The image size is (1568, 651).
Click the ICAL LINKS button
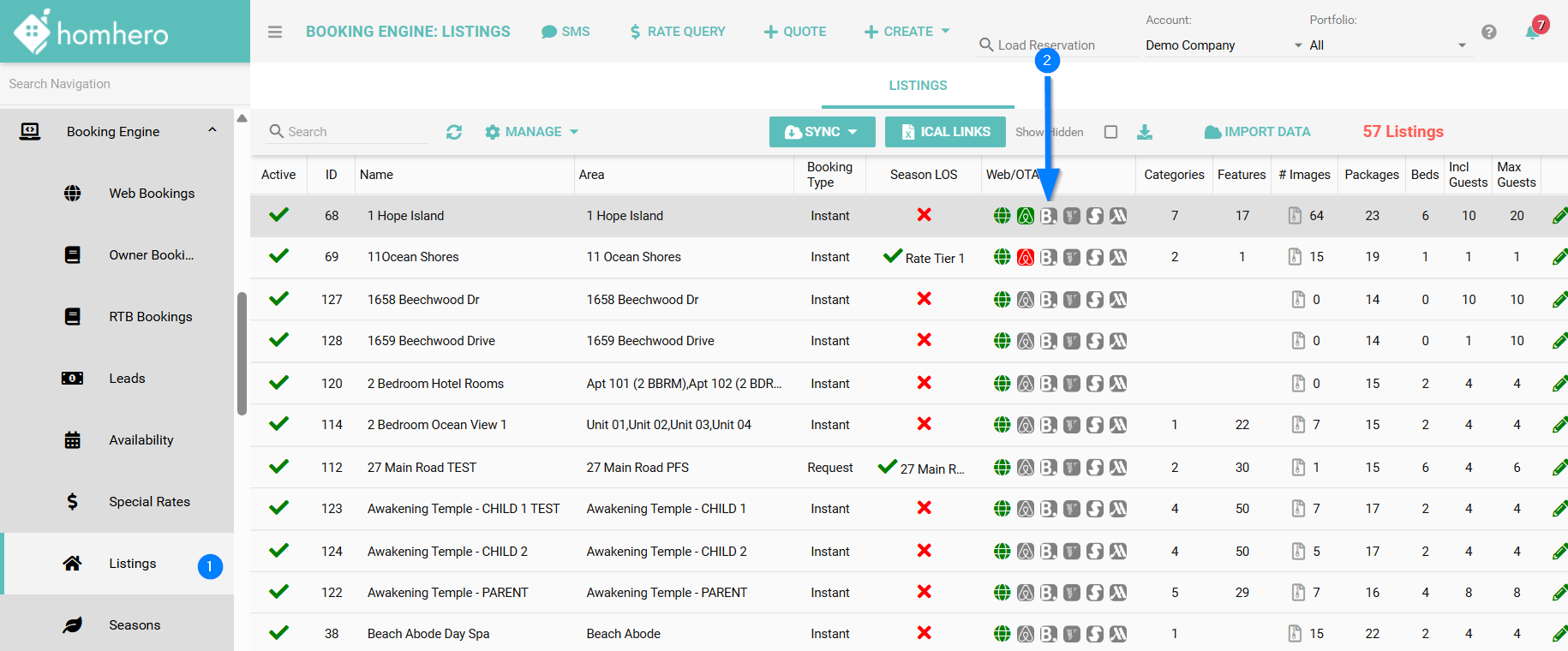click(x=944, y=132)
